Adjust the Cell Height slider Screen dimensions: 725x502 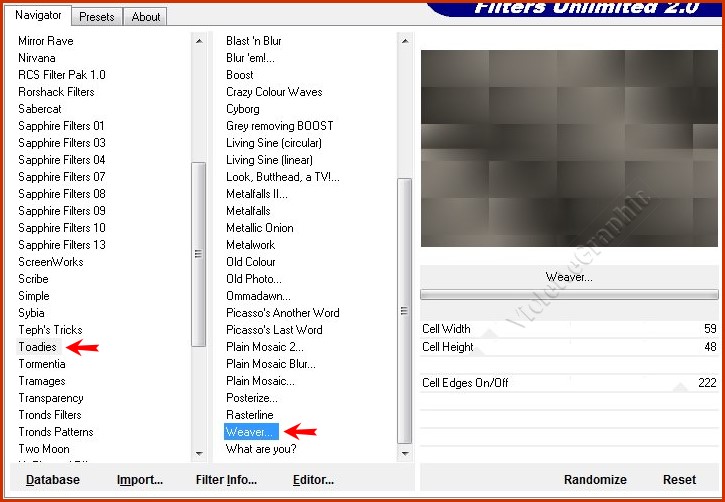coord(569,347)
